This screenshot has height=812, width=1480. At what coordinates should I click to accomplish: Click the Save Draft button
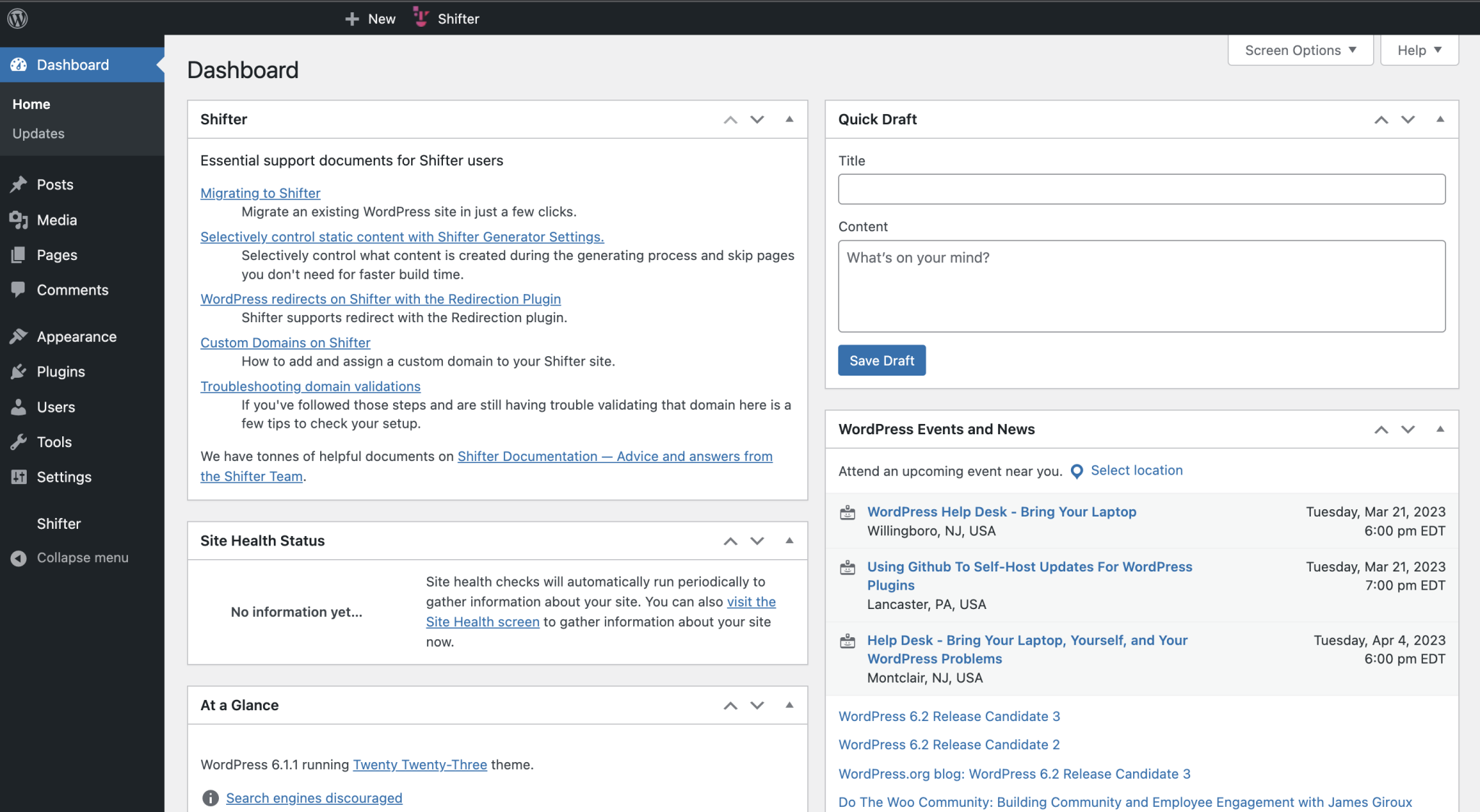882,360
